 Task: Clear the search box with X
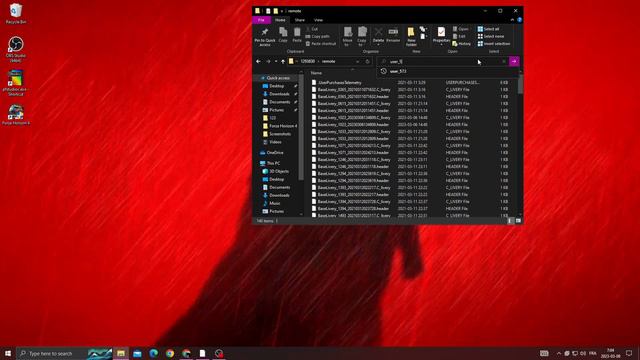coord(504,61)
